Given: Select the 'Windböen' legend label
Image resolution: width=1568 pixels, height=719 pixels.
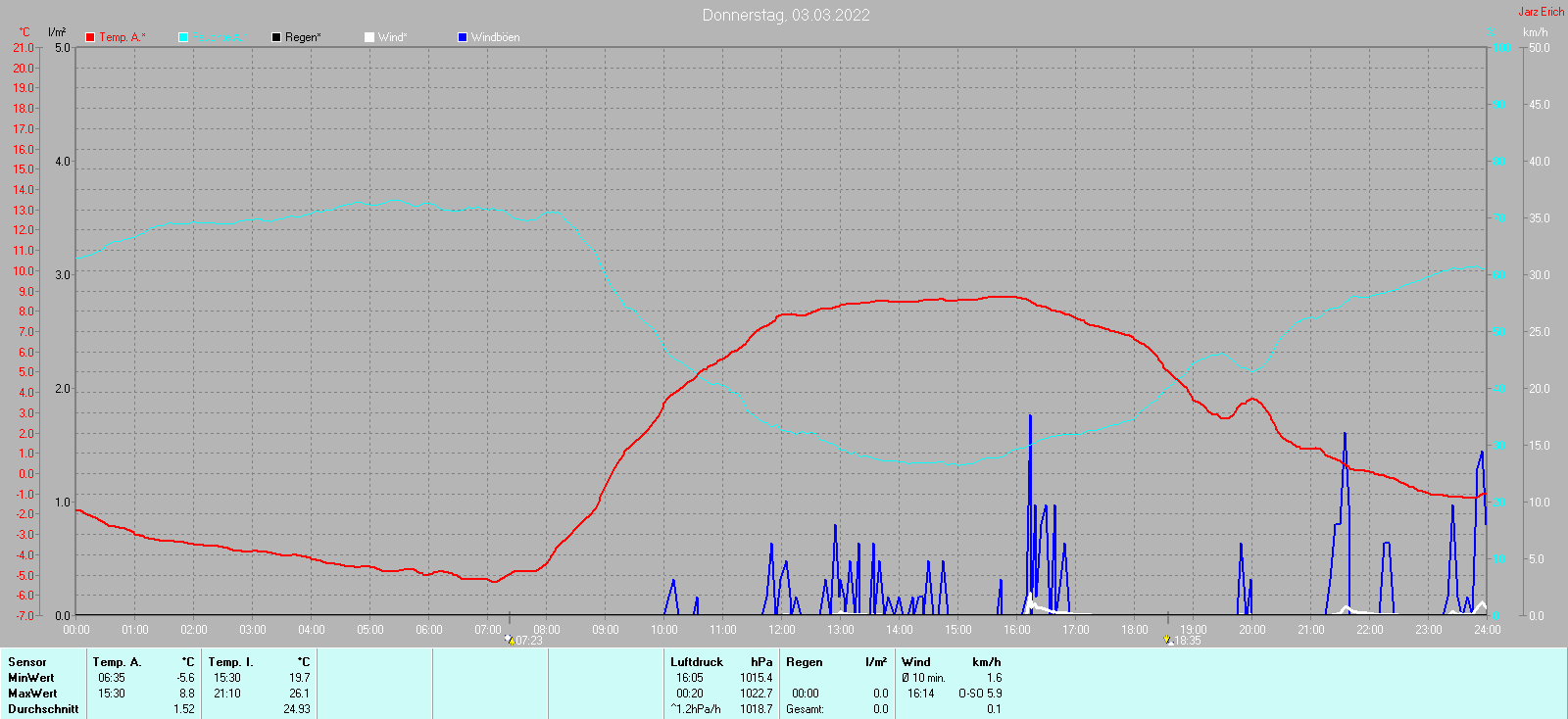Looking at the screenshot, I should tap(496, 37).
